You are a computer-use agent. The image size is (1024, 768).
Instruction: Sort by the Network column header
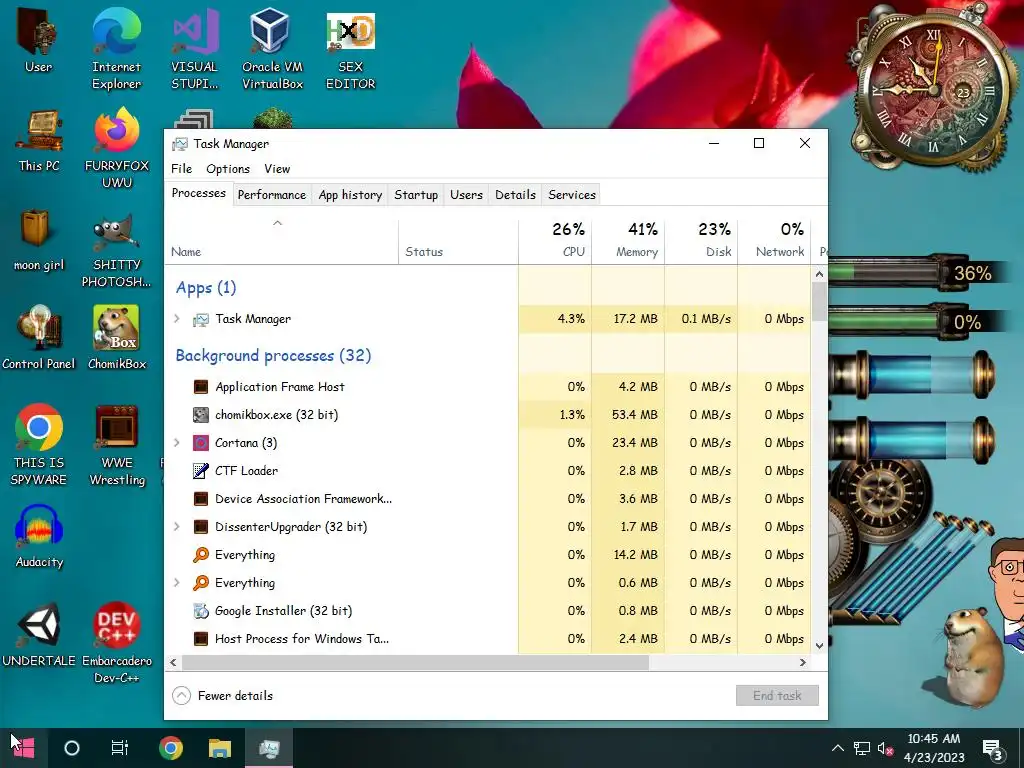click(x=775, y=240)
